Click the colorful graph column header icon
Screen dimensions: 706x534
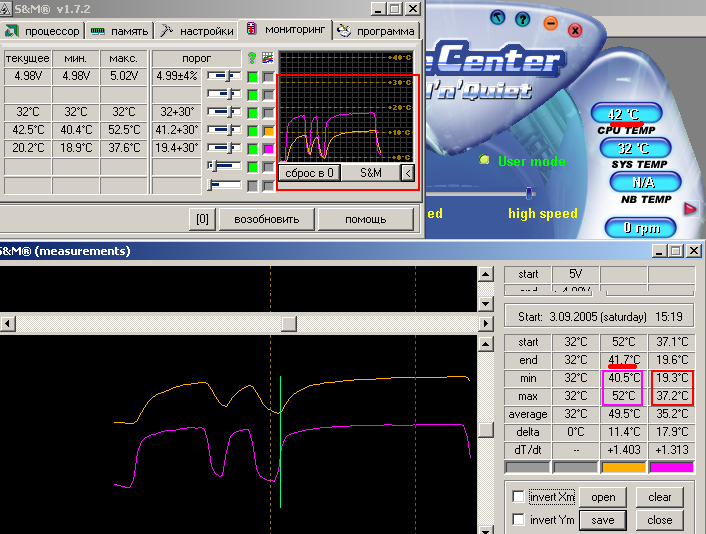click(x=267, y=58)
